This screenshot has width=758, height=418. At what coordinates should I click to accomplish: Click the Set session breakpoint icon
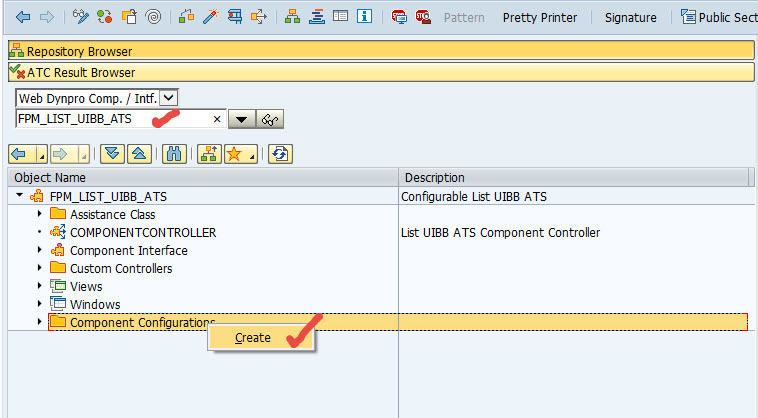(x=399, y=17)
